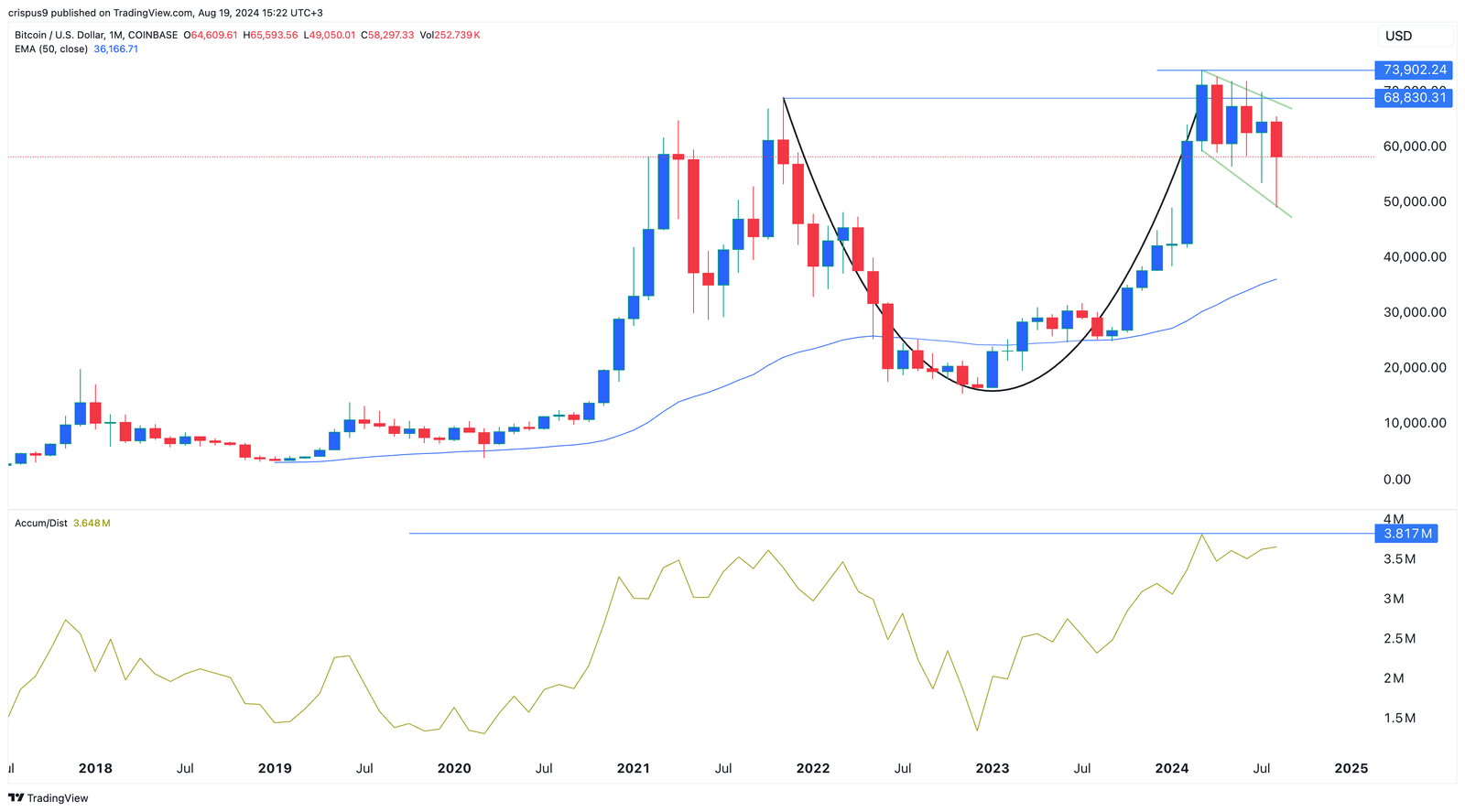This screenshot has width=1465, height=812.
Task: Click the 2018 label on time axis
Action: click(x=95, y=768)
